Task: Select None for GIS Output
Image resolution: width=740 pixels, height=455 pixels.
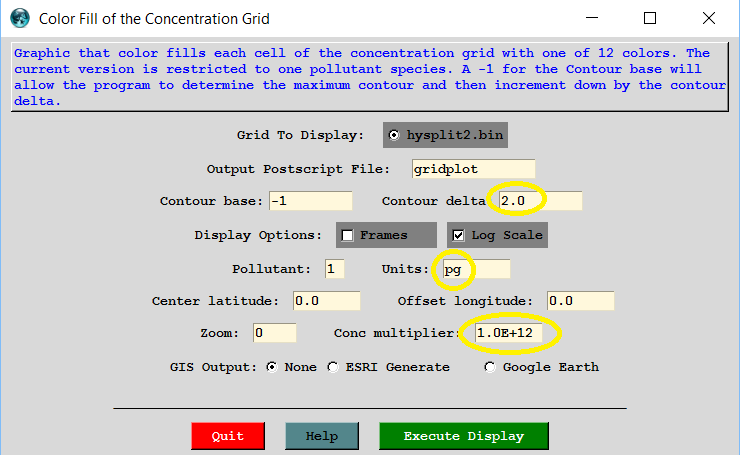Action: (271, 367)
